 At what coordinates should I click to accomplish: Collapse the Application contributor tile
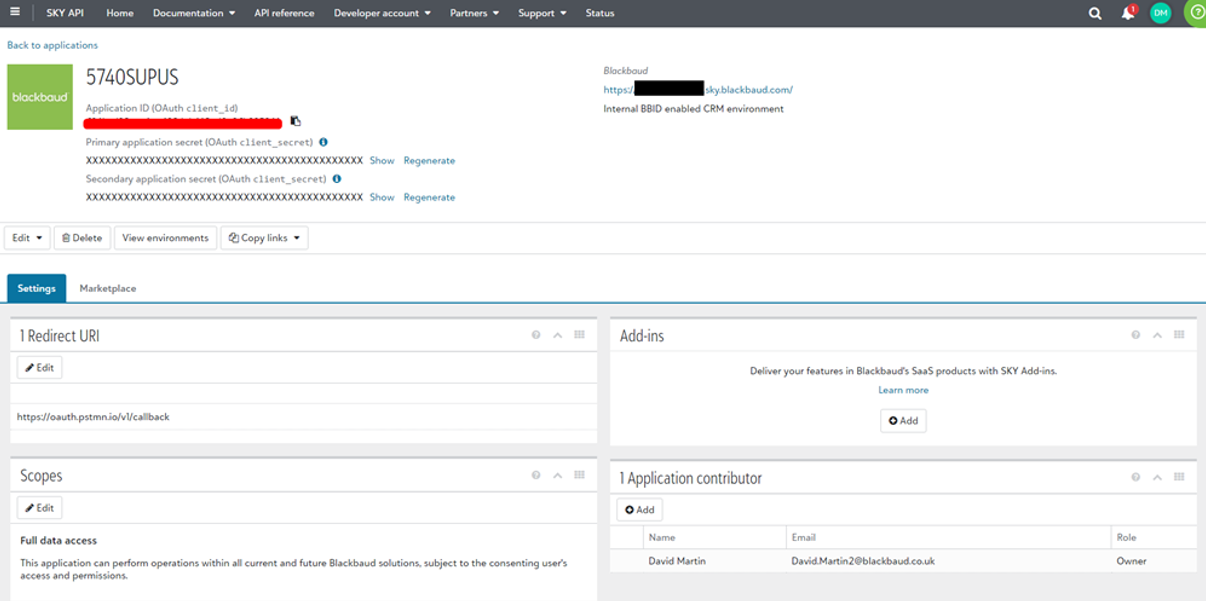(x=1157, y=477)
